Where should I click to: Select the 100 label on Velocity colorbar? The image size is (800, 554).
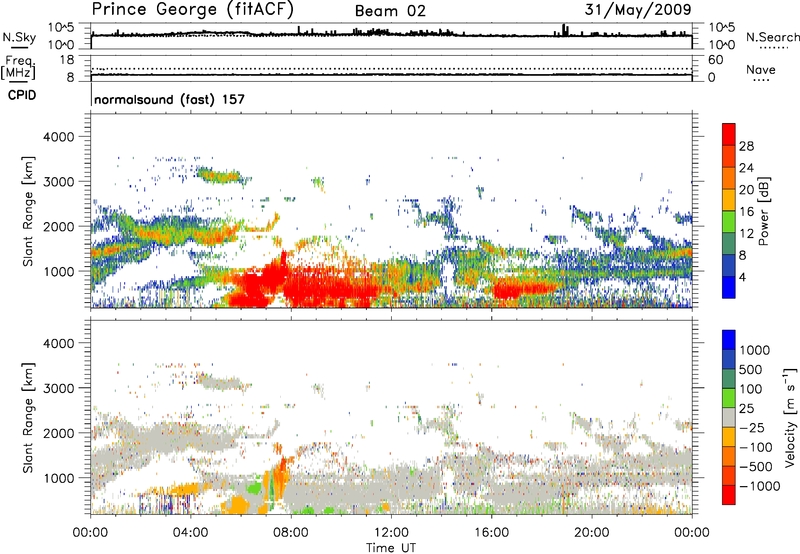[x=752, y=389]
